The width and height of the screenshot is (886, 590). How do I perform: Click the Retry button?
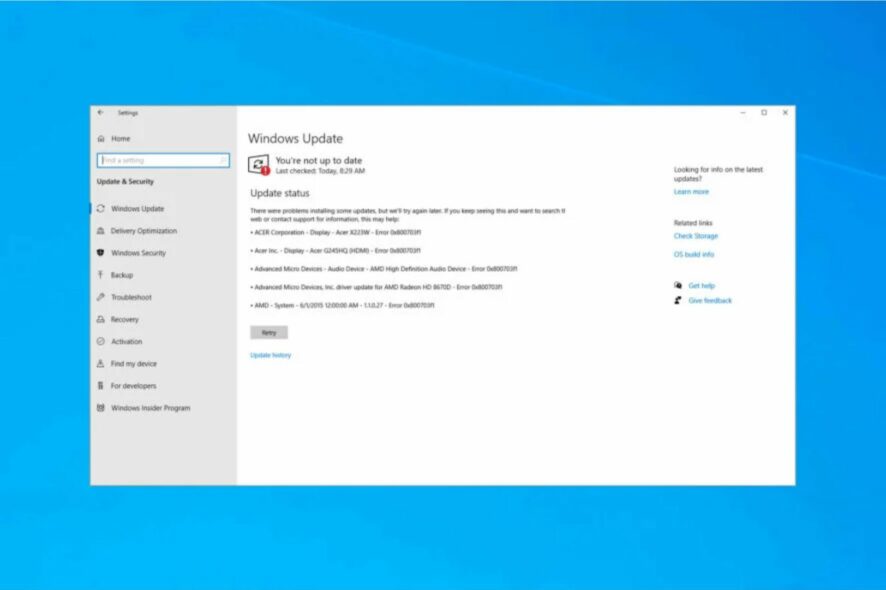coord(269,332)
